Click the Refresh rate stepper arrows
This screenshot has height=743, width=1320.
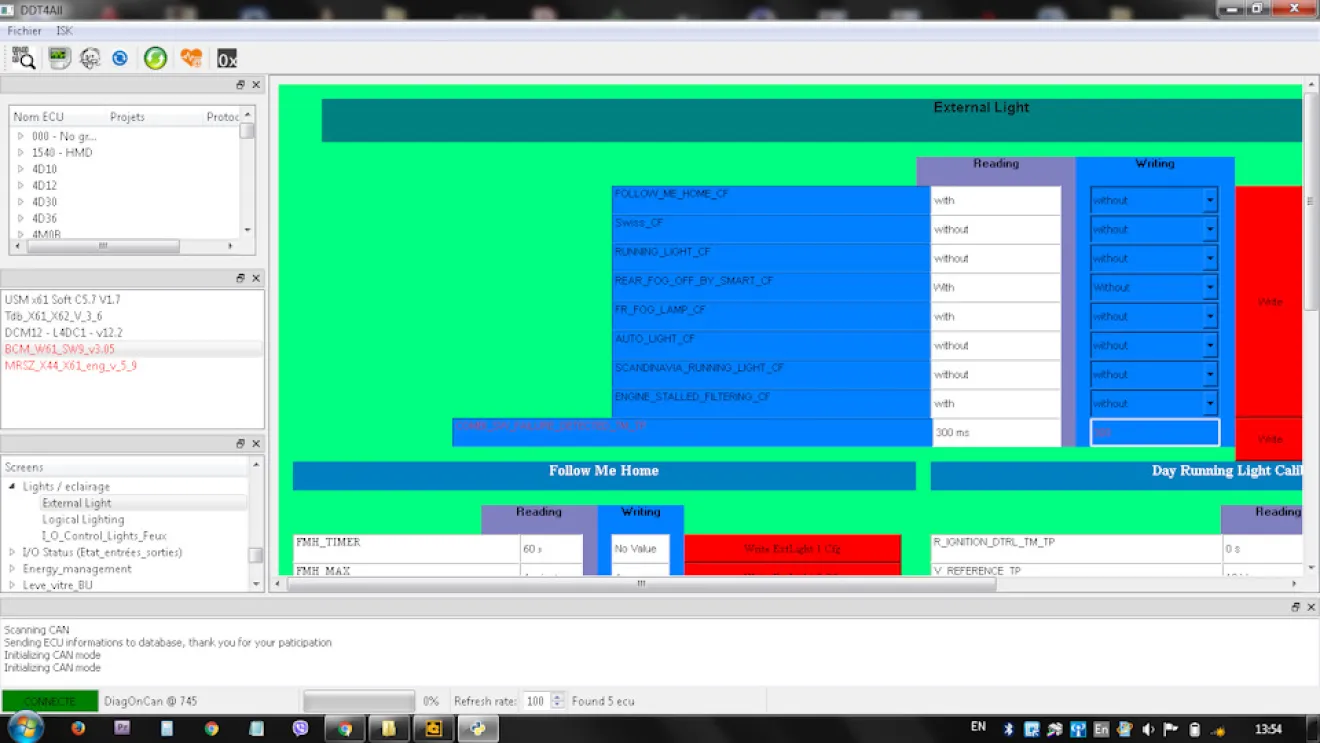(558, 701)
